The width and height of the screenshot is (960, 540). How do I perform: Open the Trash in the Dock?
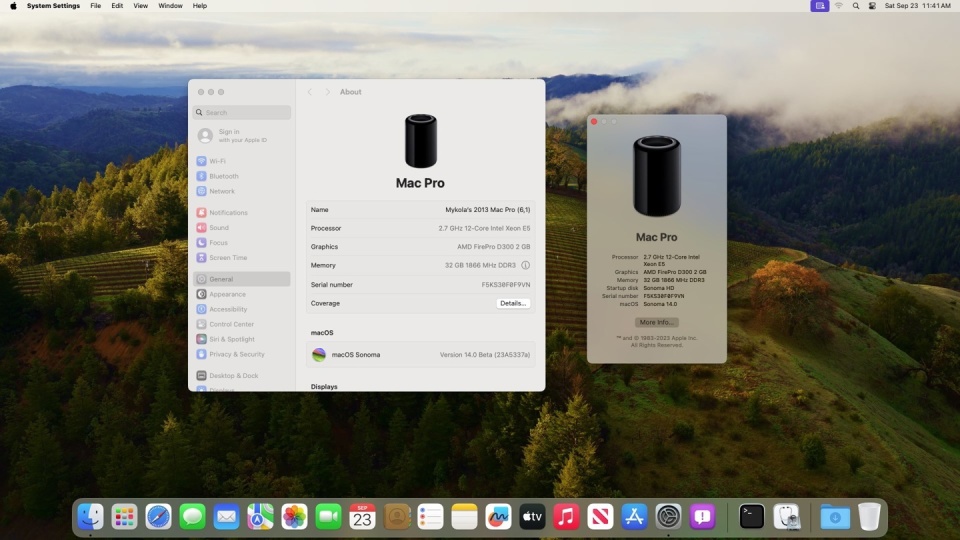tap(869, 517)
